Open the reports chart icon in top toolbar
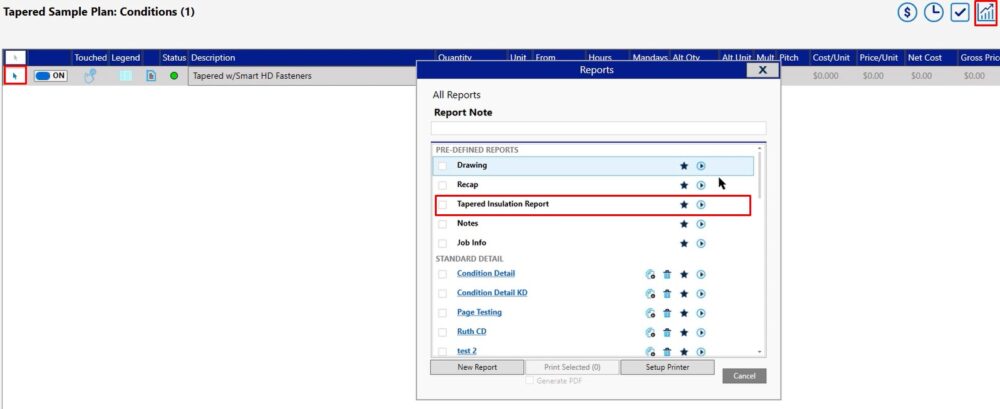 click(985, 13)
